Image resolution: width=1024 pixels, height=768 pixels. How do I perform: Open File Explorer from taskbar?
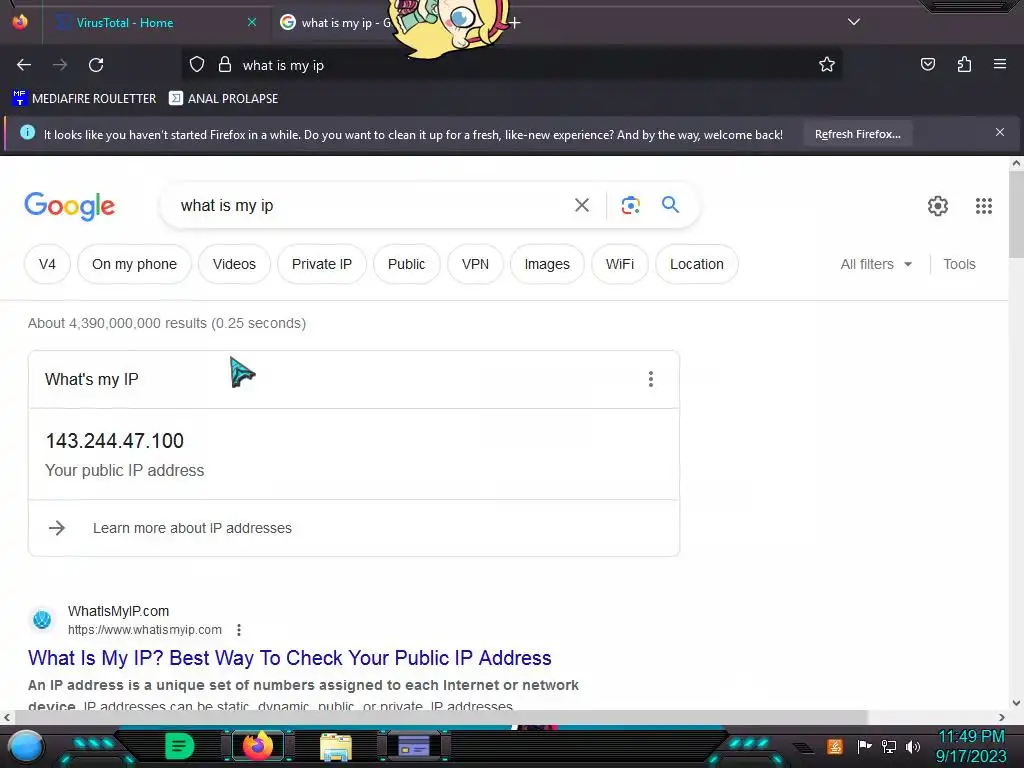tap(336, 746)
